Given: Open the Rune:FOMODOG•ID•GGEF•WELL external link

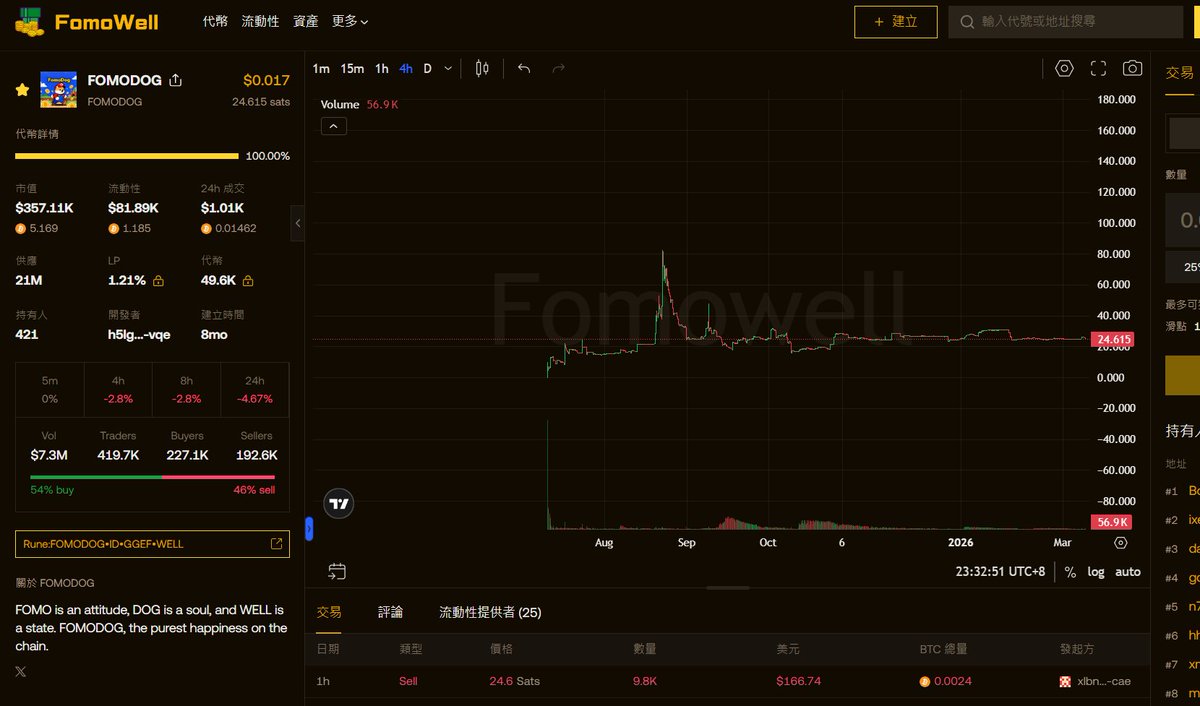Looking at the screenshot, I should click(x=152, y=544).
